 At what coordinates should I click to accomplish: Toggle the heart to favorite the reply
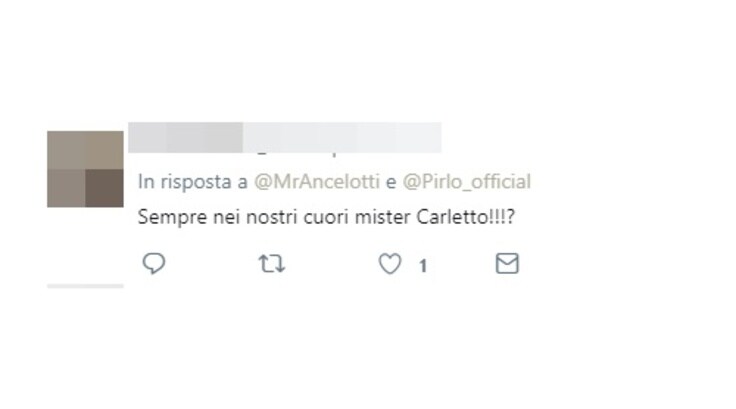click(x=390, y=263)
